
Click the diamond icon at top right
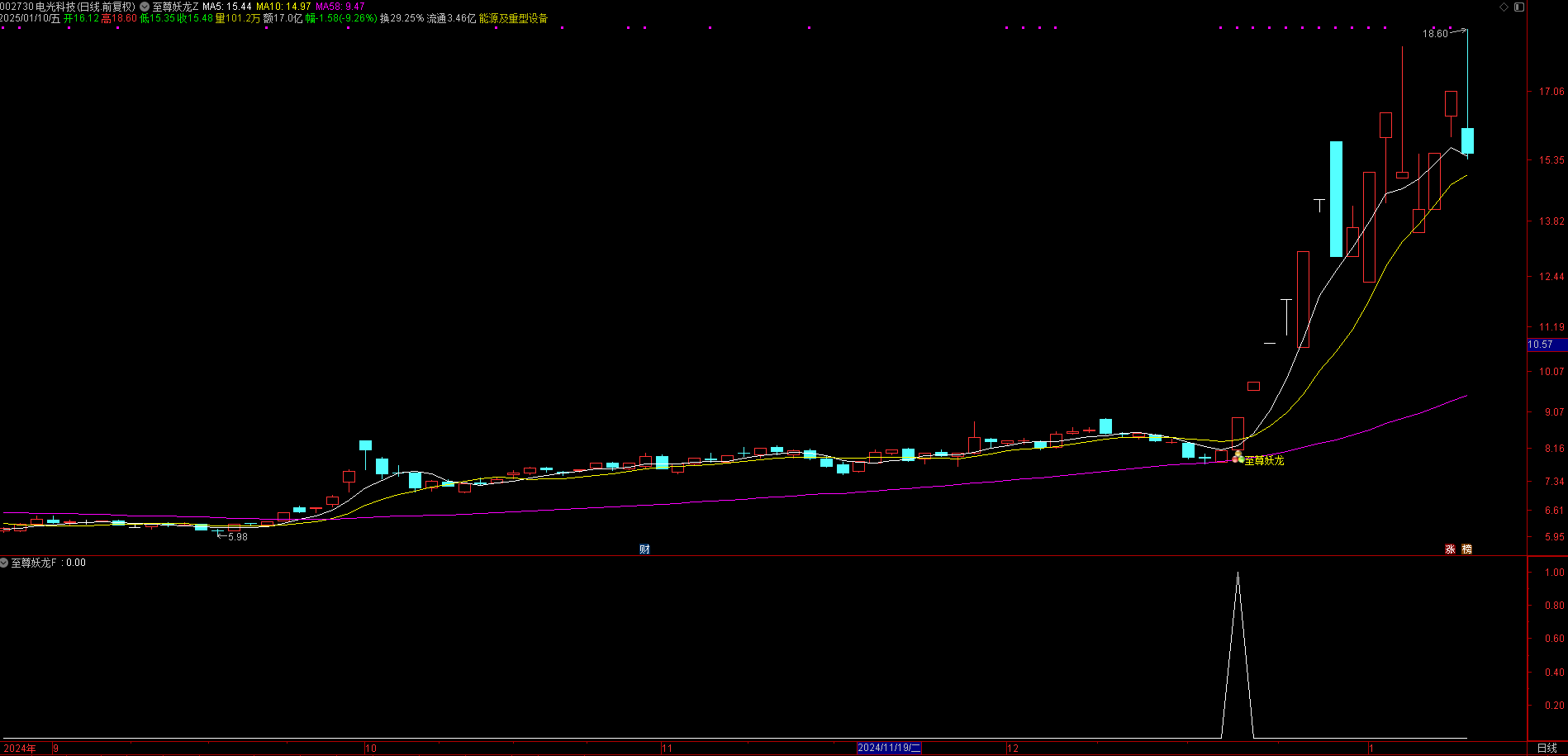pos(1504,7)
